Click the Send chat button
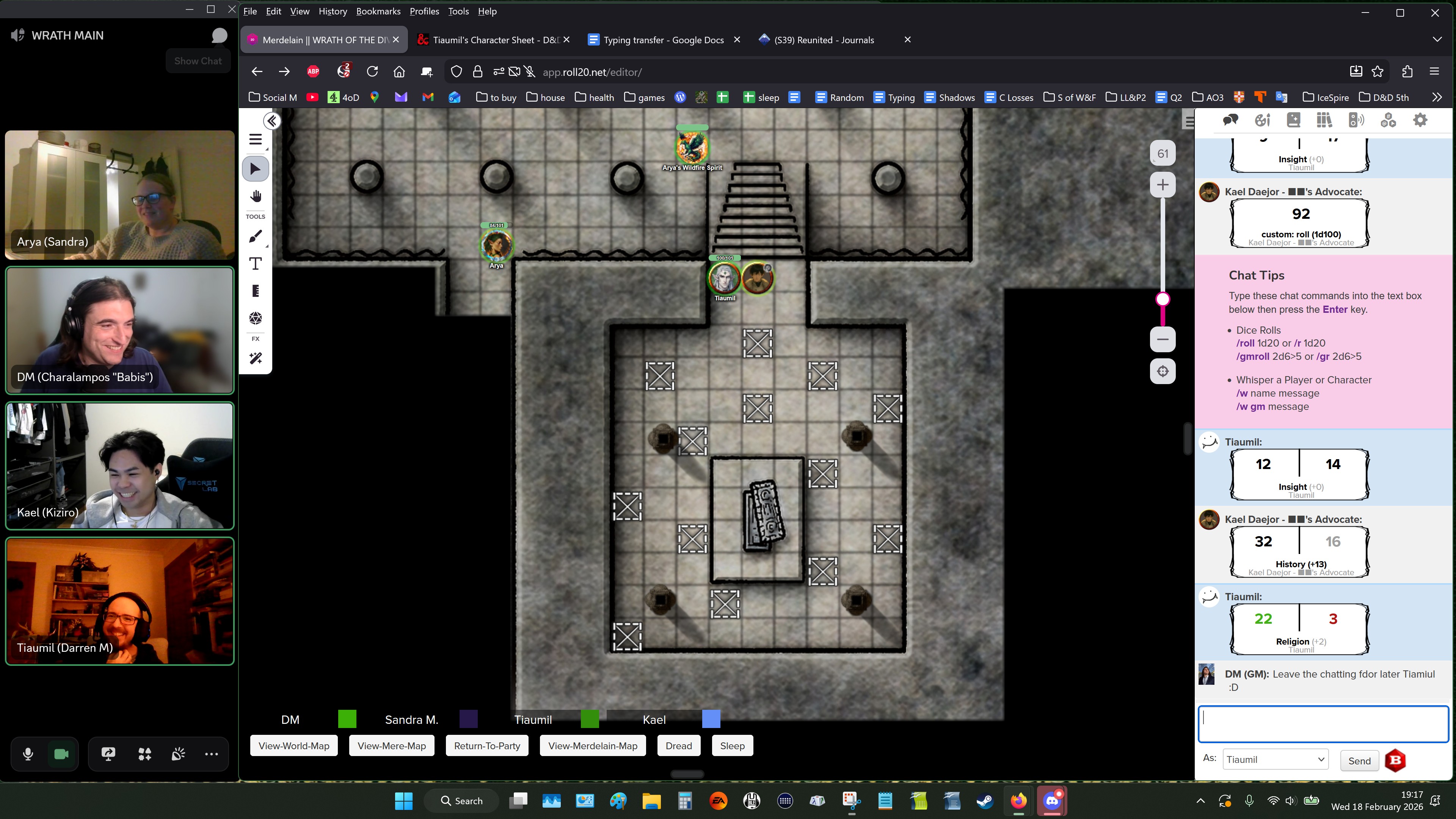The image size is (1456, 819). click(x=1359, y=761)
